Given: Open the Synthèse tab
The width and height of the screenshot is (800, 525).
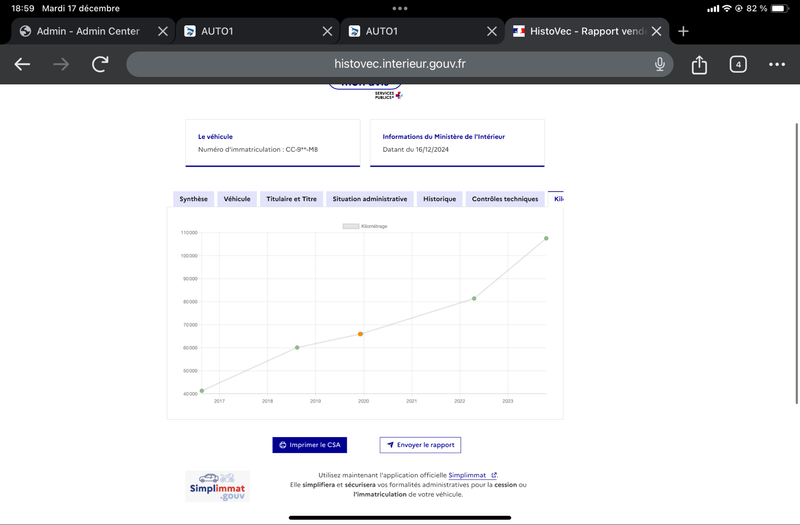Looking at the screenshot, I should 193,199.
